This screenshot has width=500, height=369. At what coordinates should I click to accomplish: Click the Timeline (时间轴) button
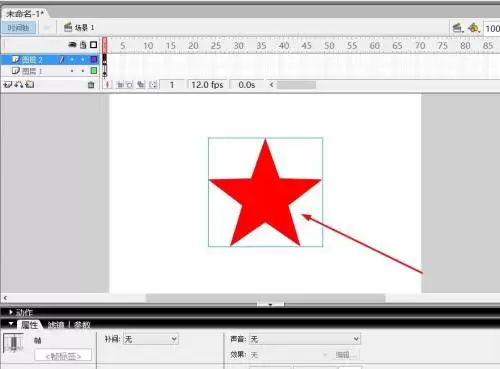19,28
